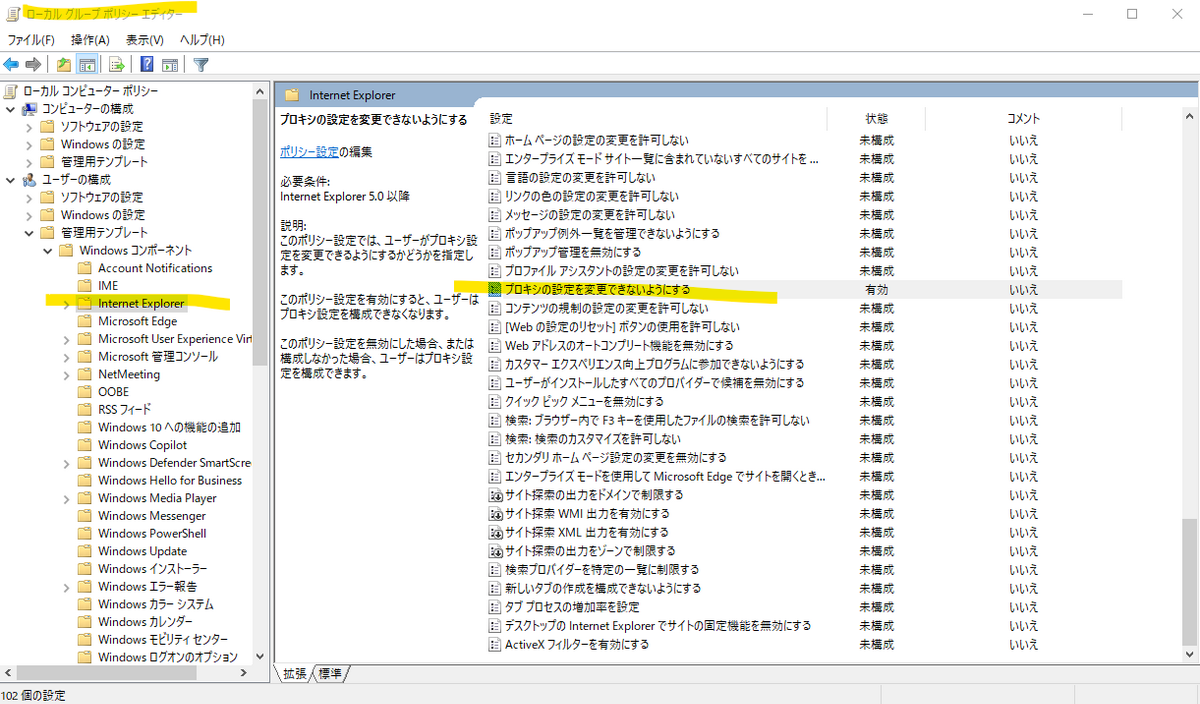Open the ファイル(F) menu

click(x=31, y=40)
